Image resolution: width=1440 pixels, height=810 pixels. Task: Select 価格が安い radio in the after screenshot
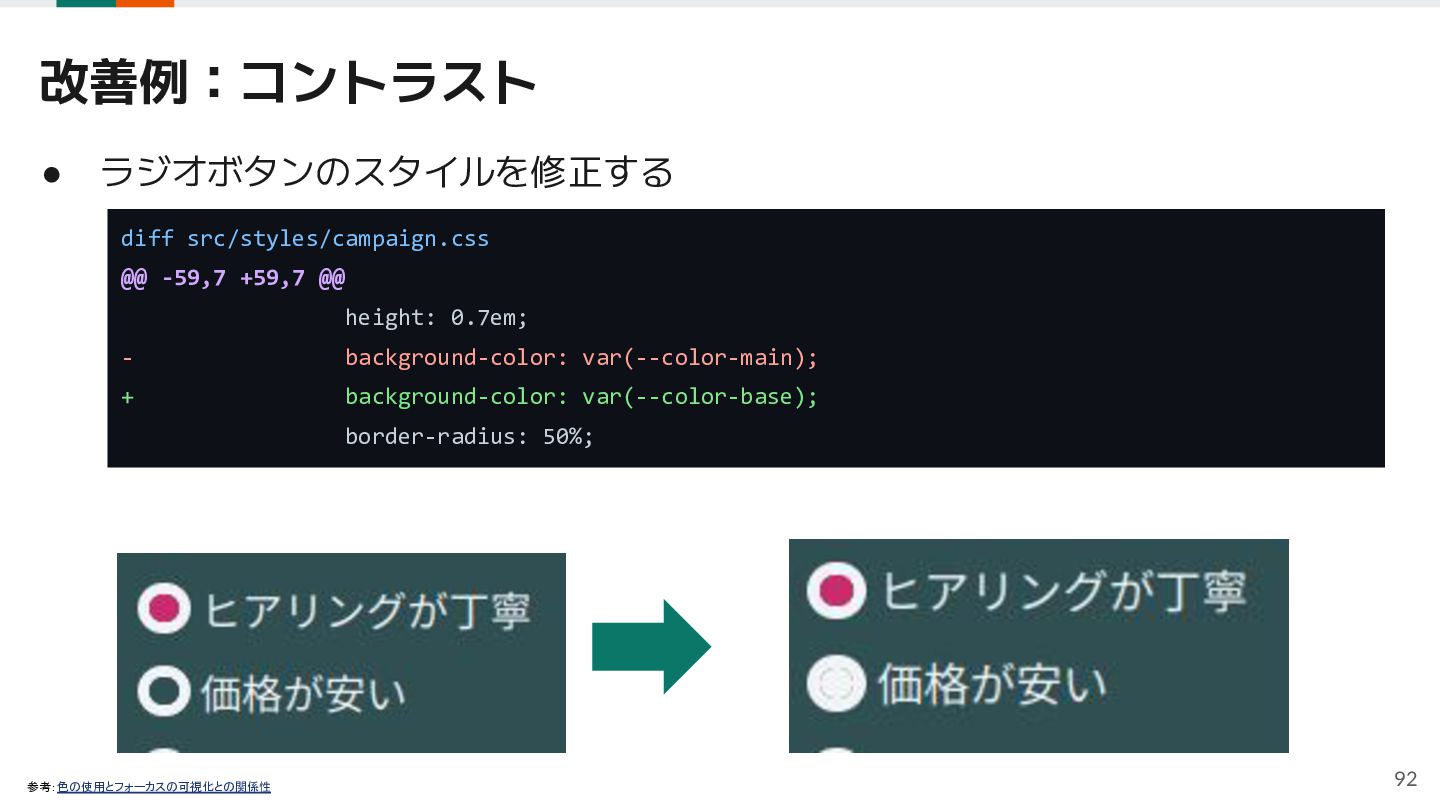pos(836,683)
